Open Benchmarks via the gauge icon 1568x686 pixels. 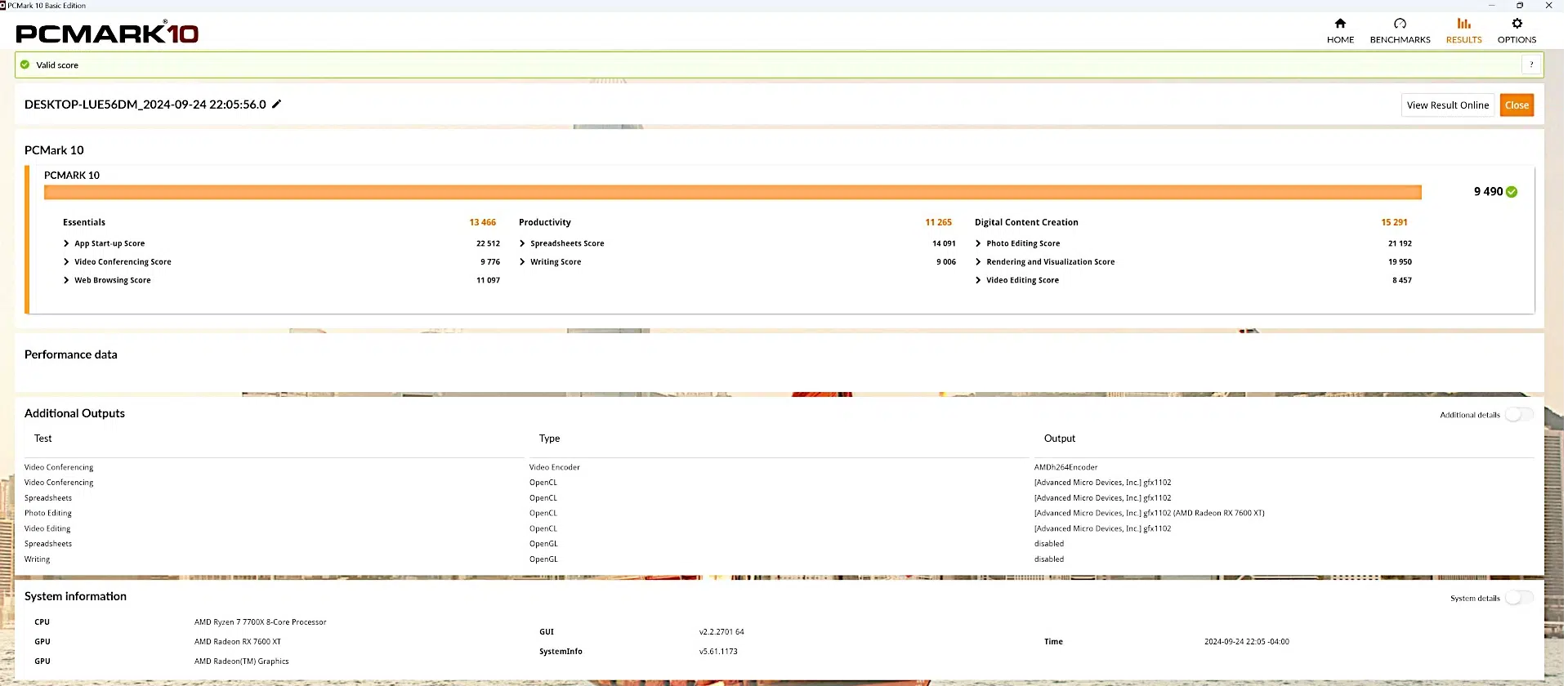point(1400,24)
